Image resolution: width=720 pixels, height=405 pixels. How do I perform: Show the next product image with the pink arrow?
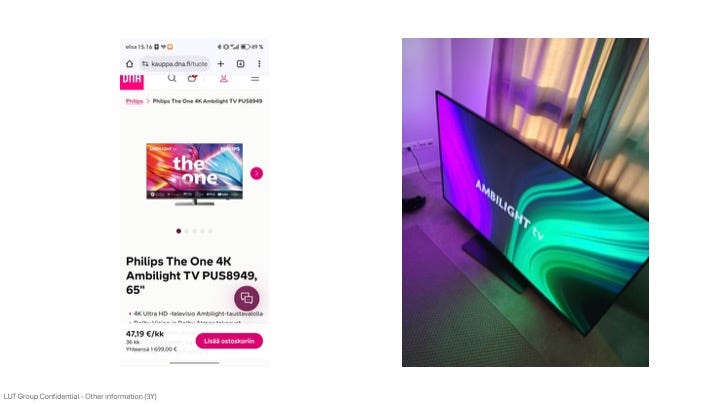(257, 173)
